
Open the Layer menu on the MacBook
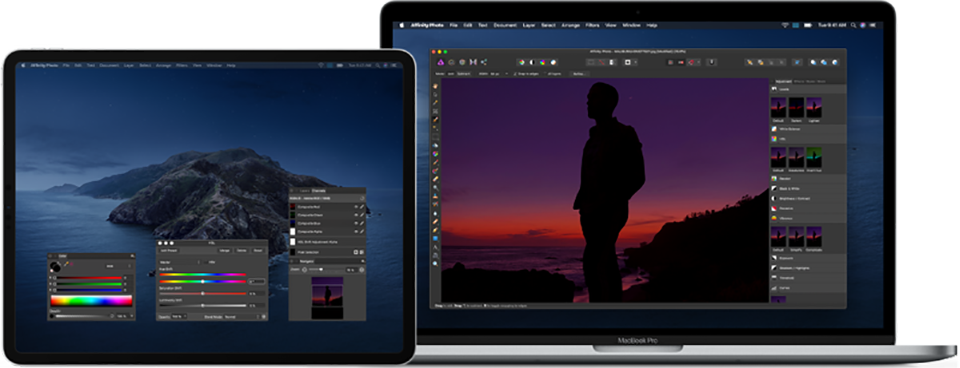pos(529,25)
